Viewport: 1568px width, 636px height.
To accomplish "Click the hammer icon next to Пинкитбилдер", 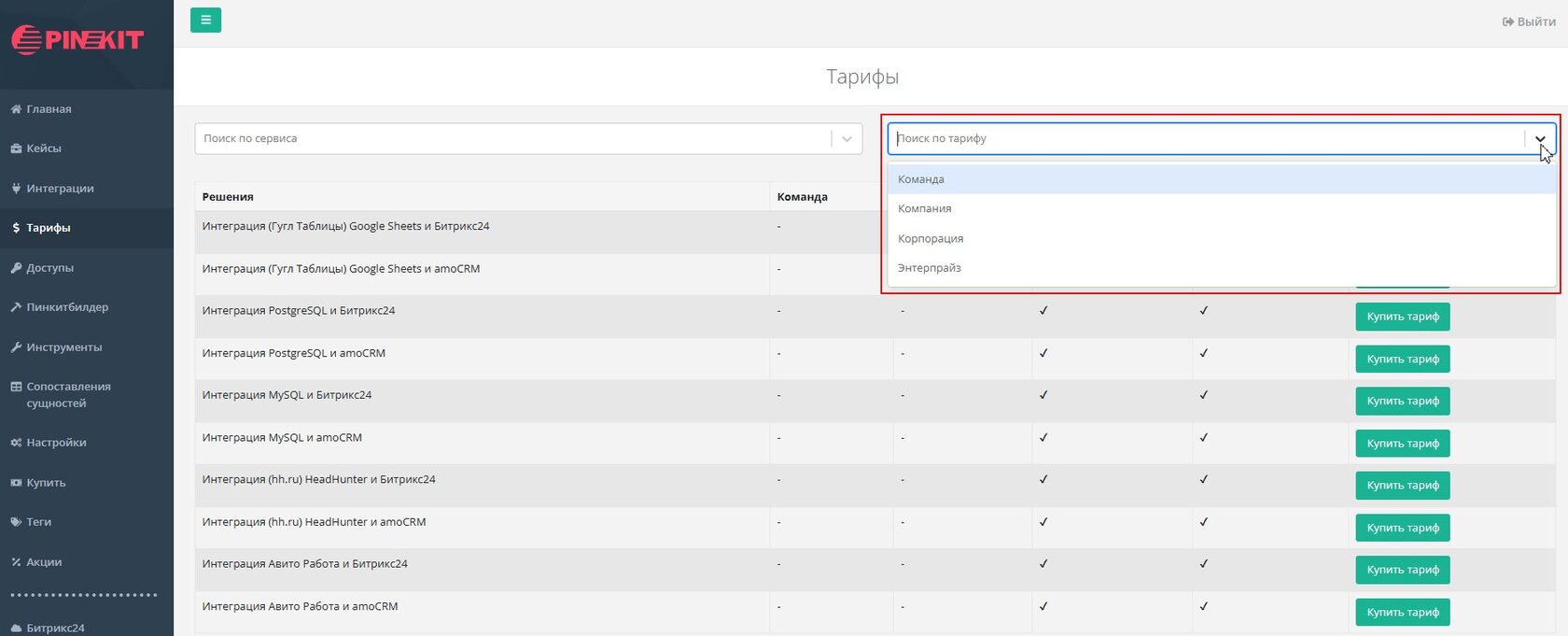I will click(16, 307).
